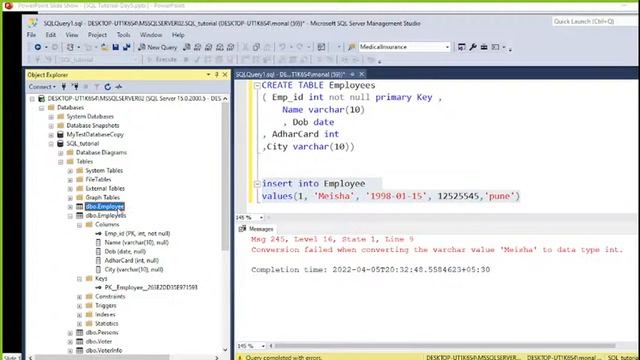
Task: Open the File menu
Action: tap(31, 35)
